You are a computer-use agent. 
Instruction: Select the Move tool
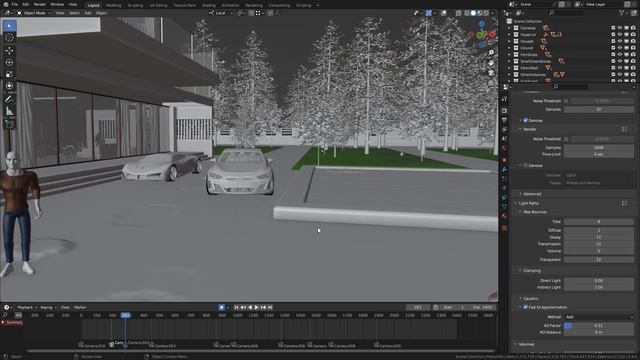tap(9, 50)
